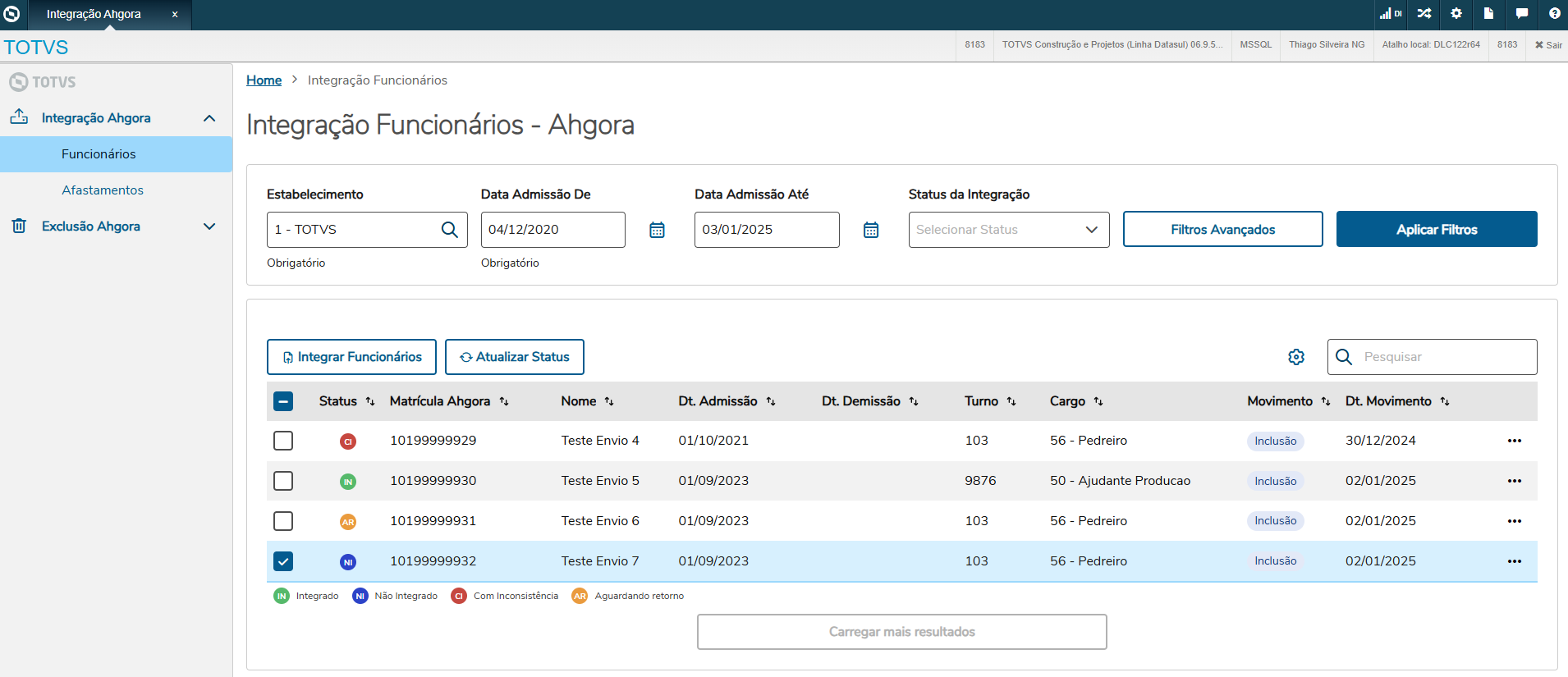This screenshot has height=677, width=1568.
Task: Uncheck the box for Teste Envio 7
Action: click(x=283, y=561)
